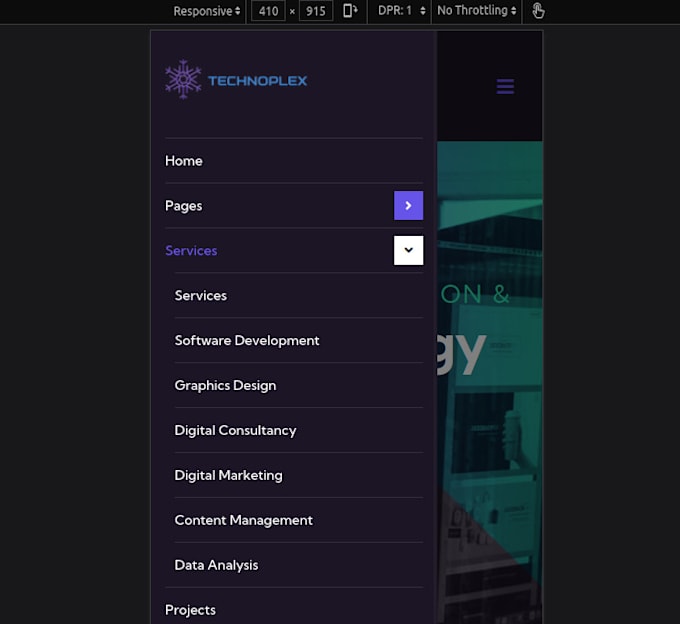Screen dimensions: 680x624
Task: Click the rotate viewport icon
Action: tap(350, 11)
